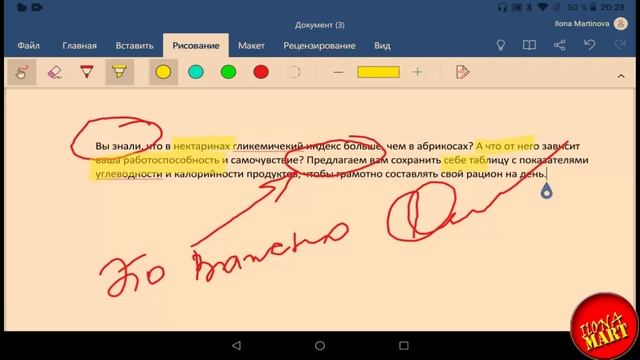This screenshot has width=640, height=360.
Task: Open the Tell Me lightbulb
Action: pyautogui.click(x=501, y=45)
